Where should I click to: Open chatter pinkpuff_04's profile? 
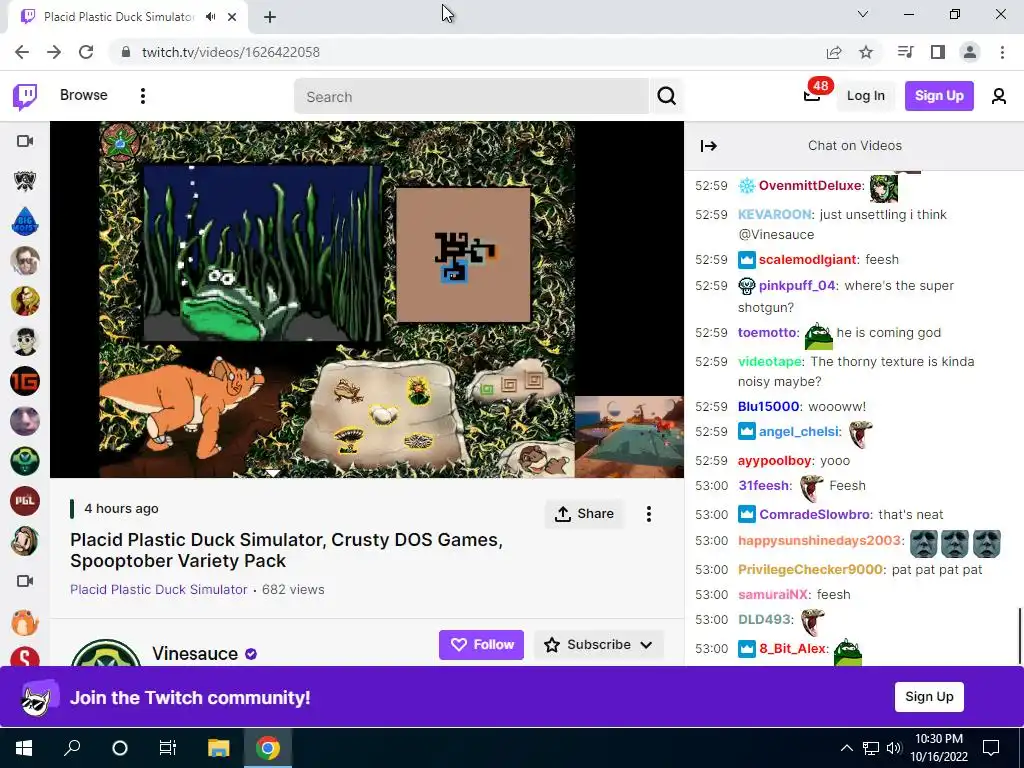point(797,286)
